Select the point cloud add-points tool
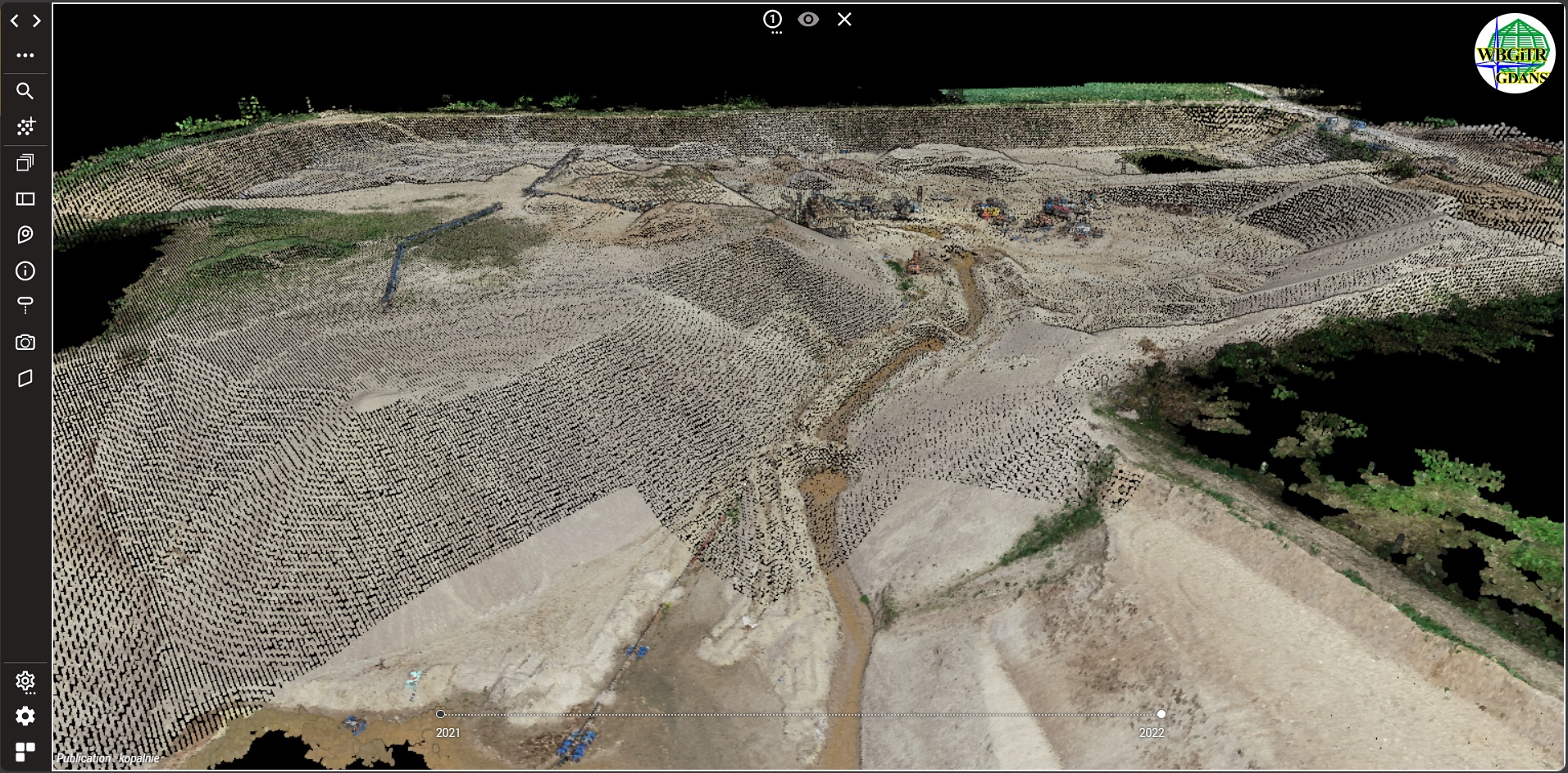Viewport: 1568px width, 773px height. pyautogui.click(x=25, y=127)
